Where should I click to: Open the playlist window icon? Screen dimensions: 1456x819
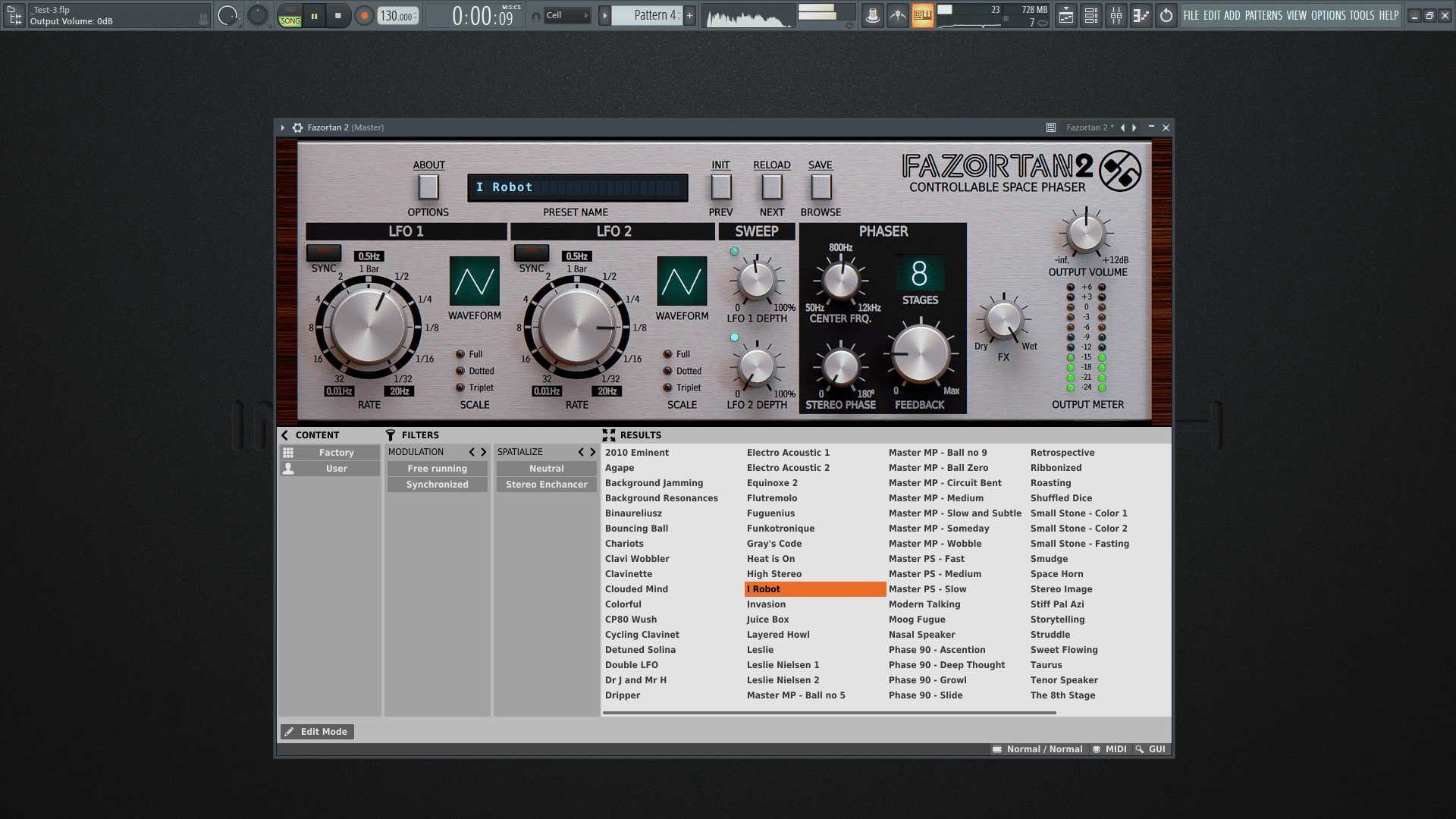click(1066, 15)
